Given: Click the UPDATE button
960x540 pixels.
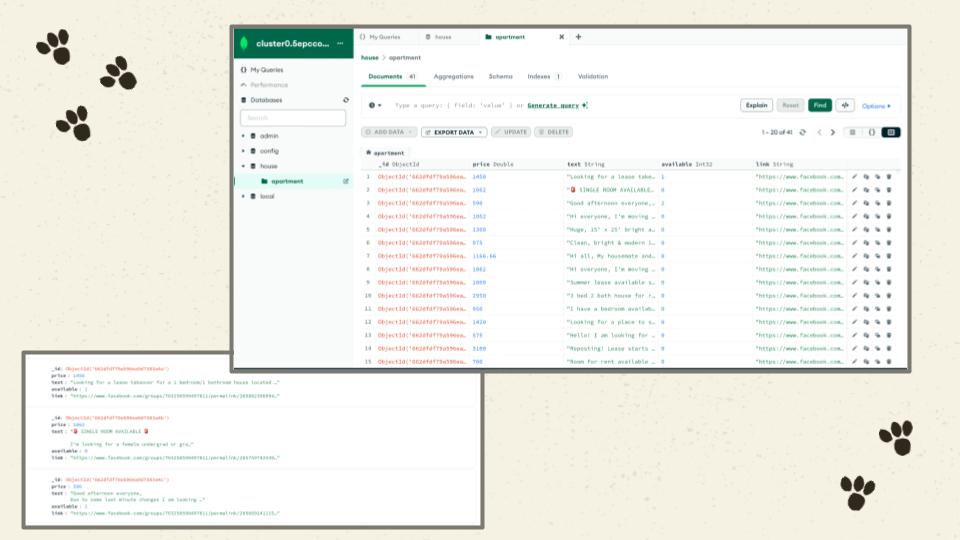Looking at the screenshot, I should pyautogui.click(x=511, y=132).
